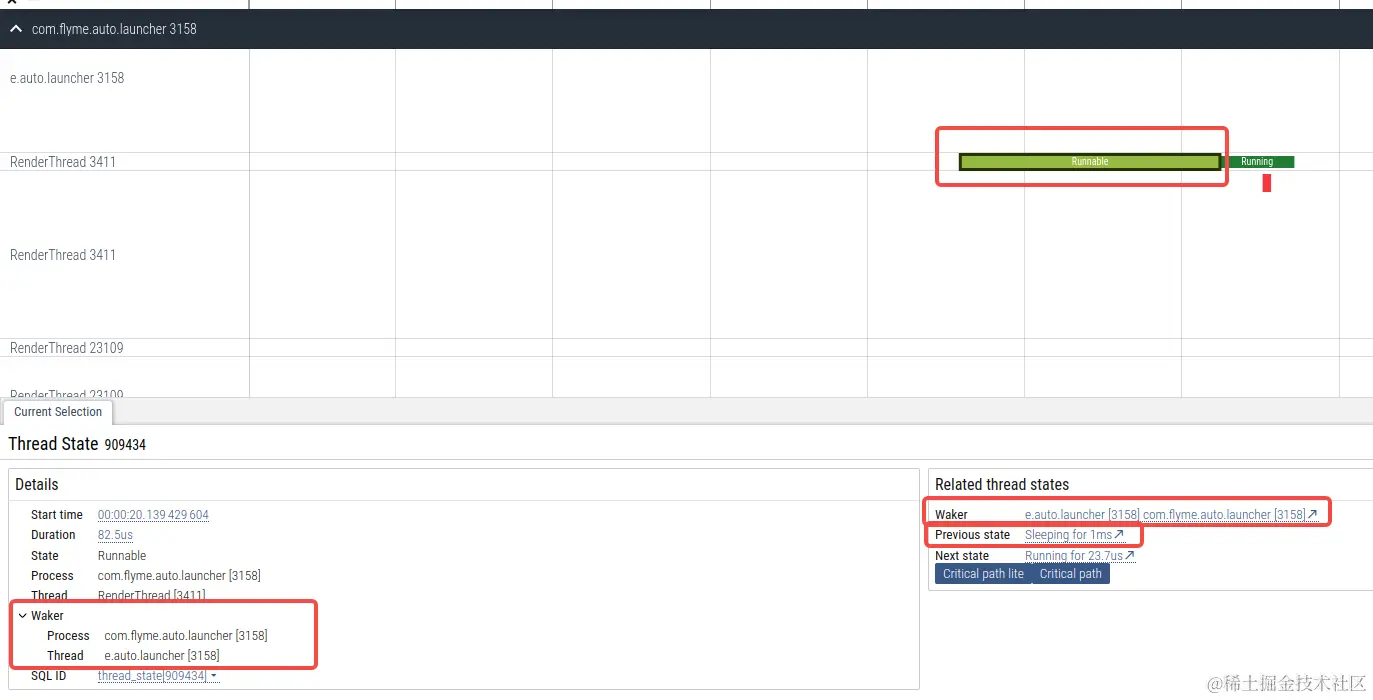1373x700 pixels.
Task: Click RenderThread 3411 label beside the Runnable slice
Action: (63, 162)
